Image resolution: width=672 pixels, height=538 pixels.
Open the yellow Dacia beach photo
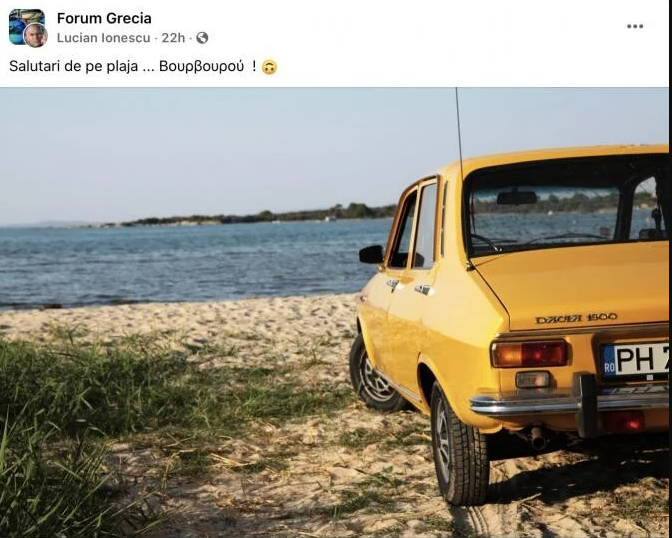[334, 313]
